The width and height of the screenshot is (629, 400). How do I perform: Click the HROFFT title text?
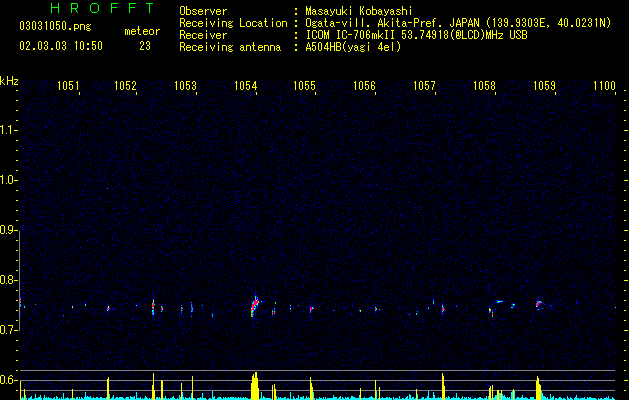click(x=103, y=8)
